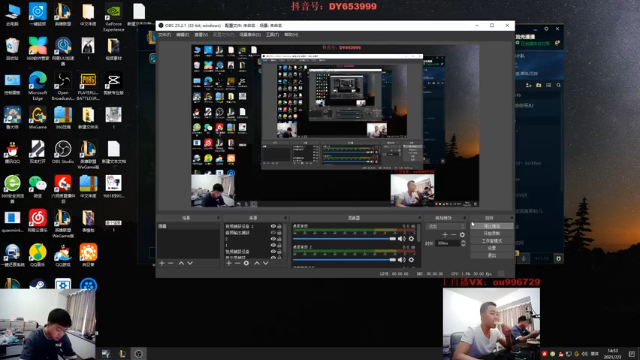Click the 退出 button in controls

pos(492,256)
